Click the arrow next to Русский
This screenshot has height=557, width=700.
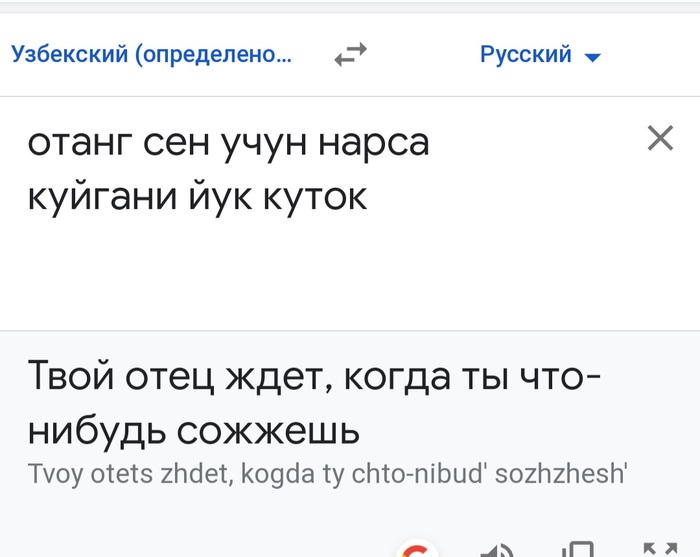tap(592, 57)
